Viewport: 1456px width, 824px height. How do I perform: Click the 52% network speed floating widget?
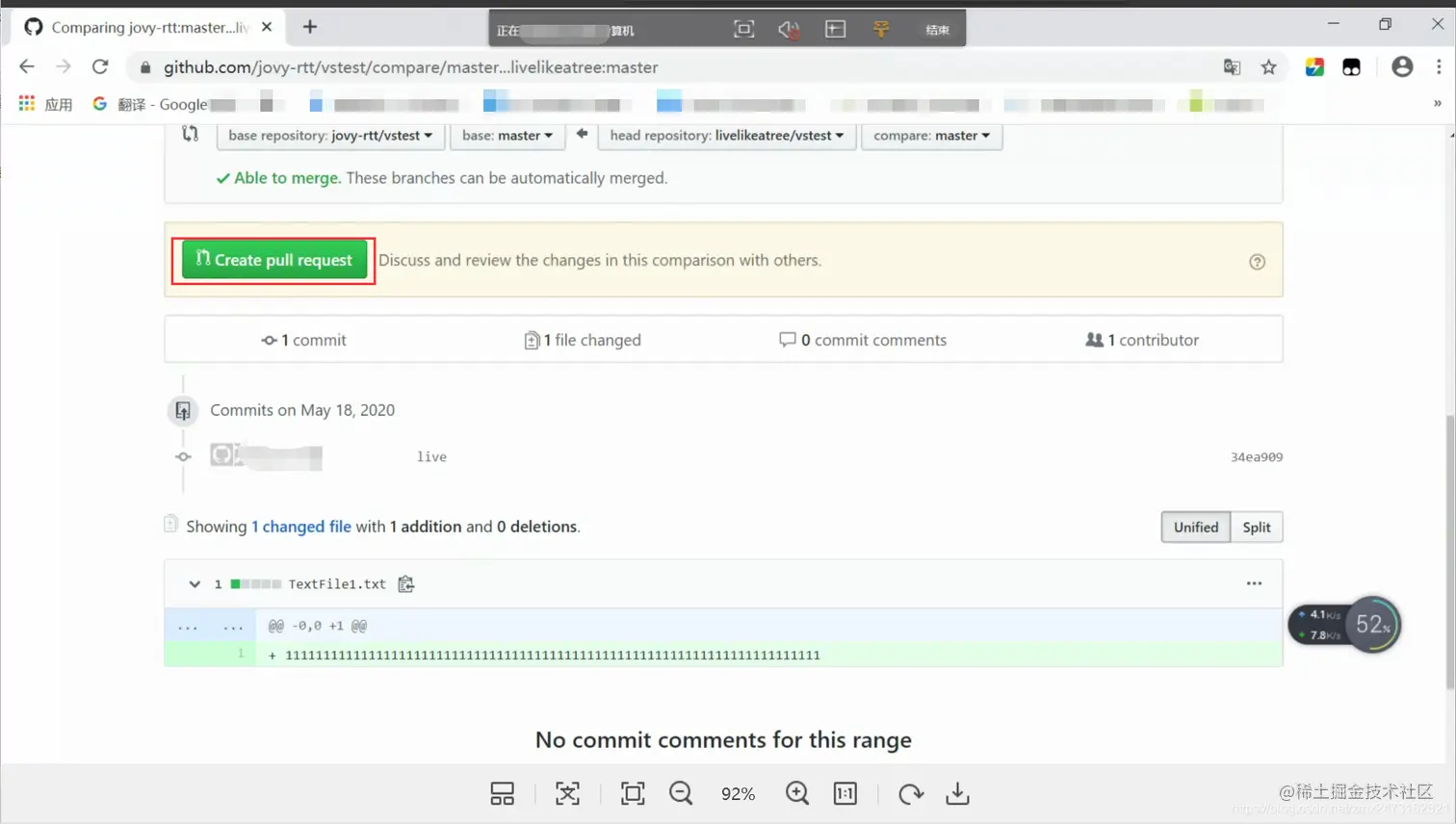(x=1344, y=625)
